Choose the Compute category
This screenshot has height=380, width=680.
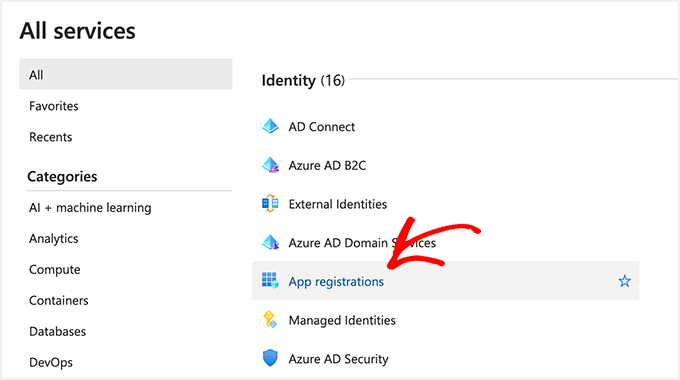(55, 270)
